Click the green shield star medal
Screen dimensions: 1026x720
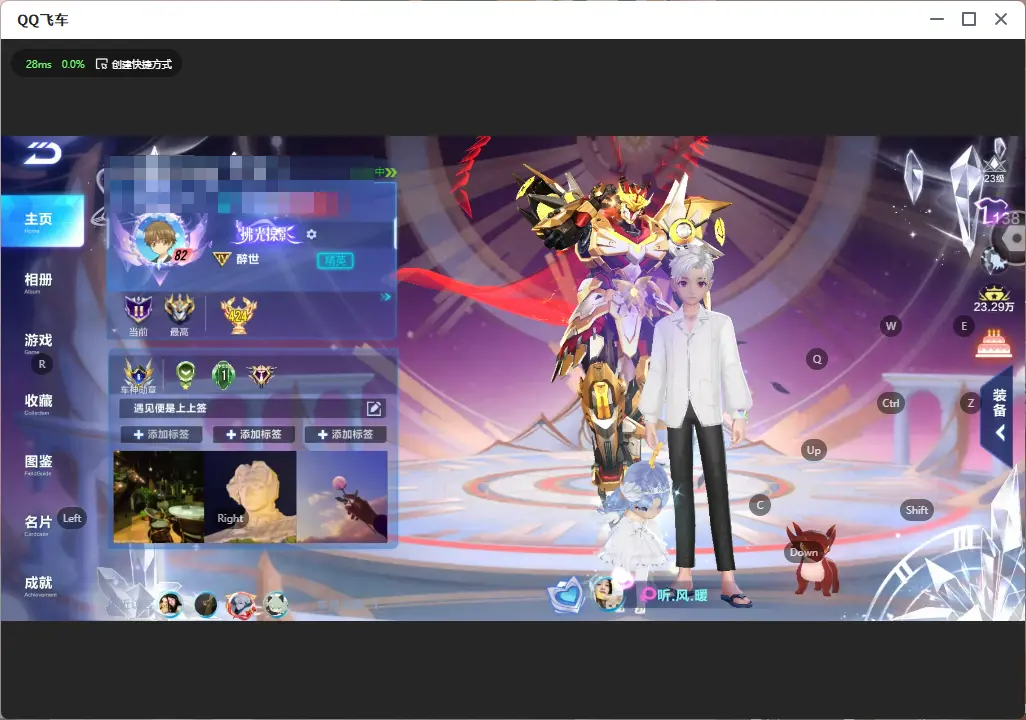click(x=186, y=374)
